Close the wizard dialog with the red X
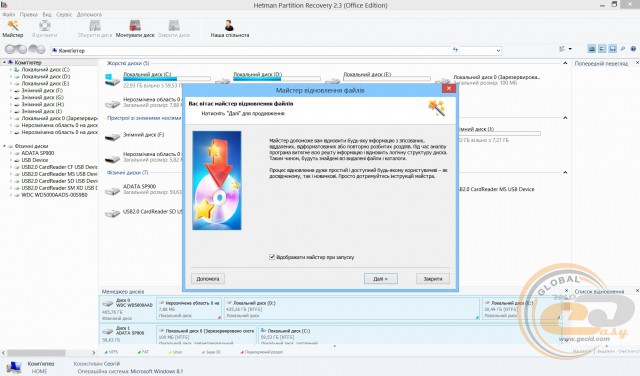This screenshot has width=640, height=376. pos(449,88)
